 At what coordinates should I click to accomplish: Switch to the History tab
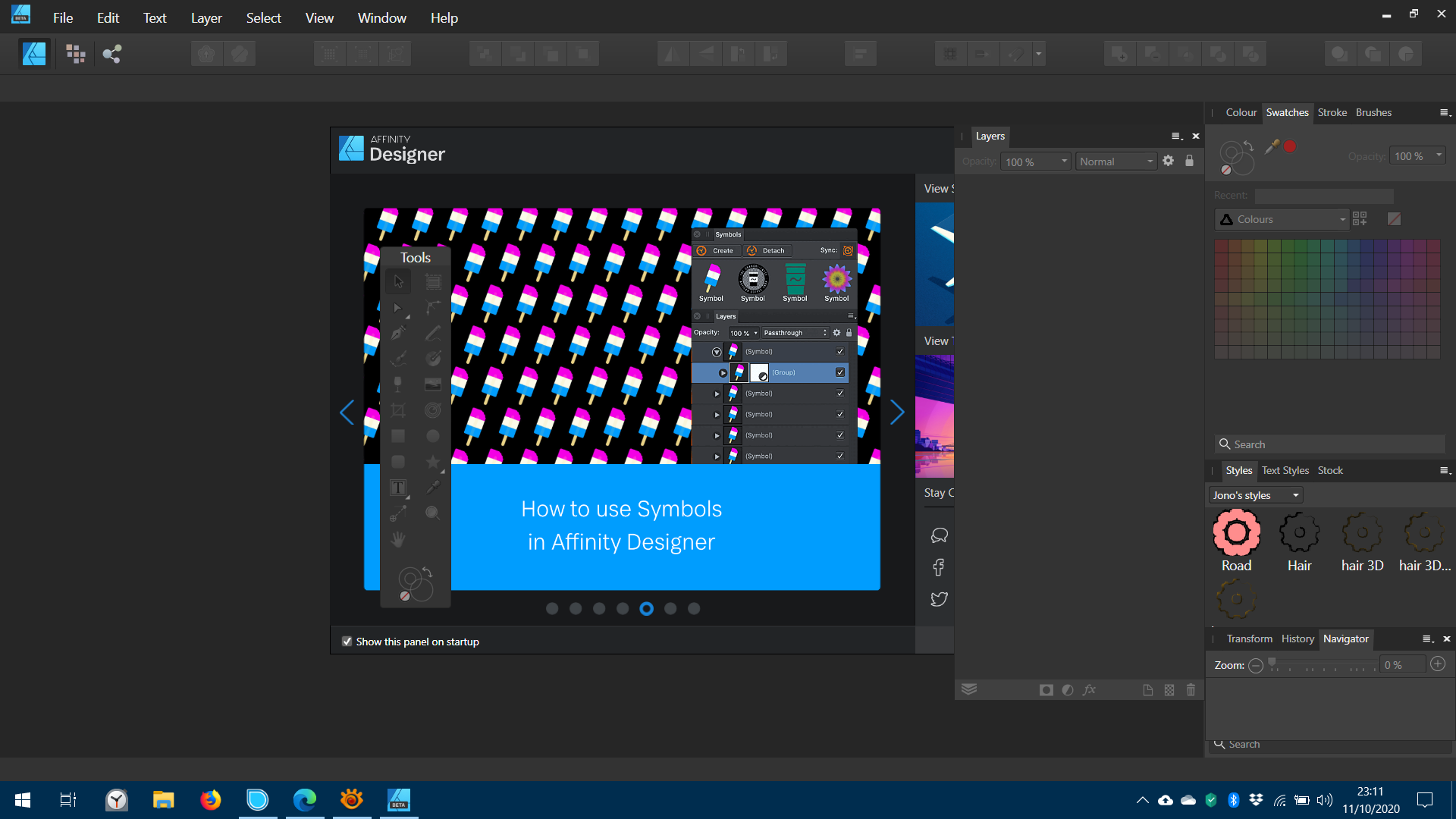[x=1298, y=639]
